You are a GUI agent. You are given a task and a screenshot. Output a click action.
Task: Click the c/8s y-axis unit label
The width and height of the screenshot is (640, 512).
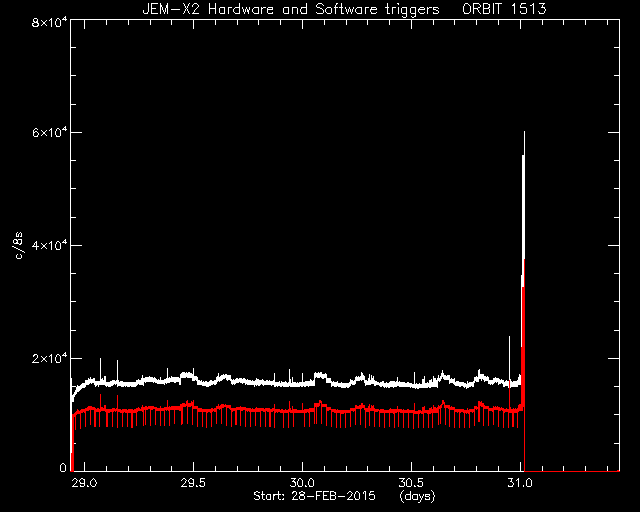point(18,246)
